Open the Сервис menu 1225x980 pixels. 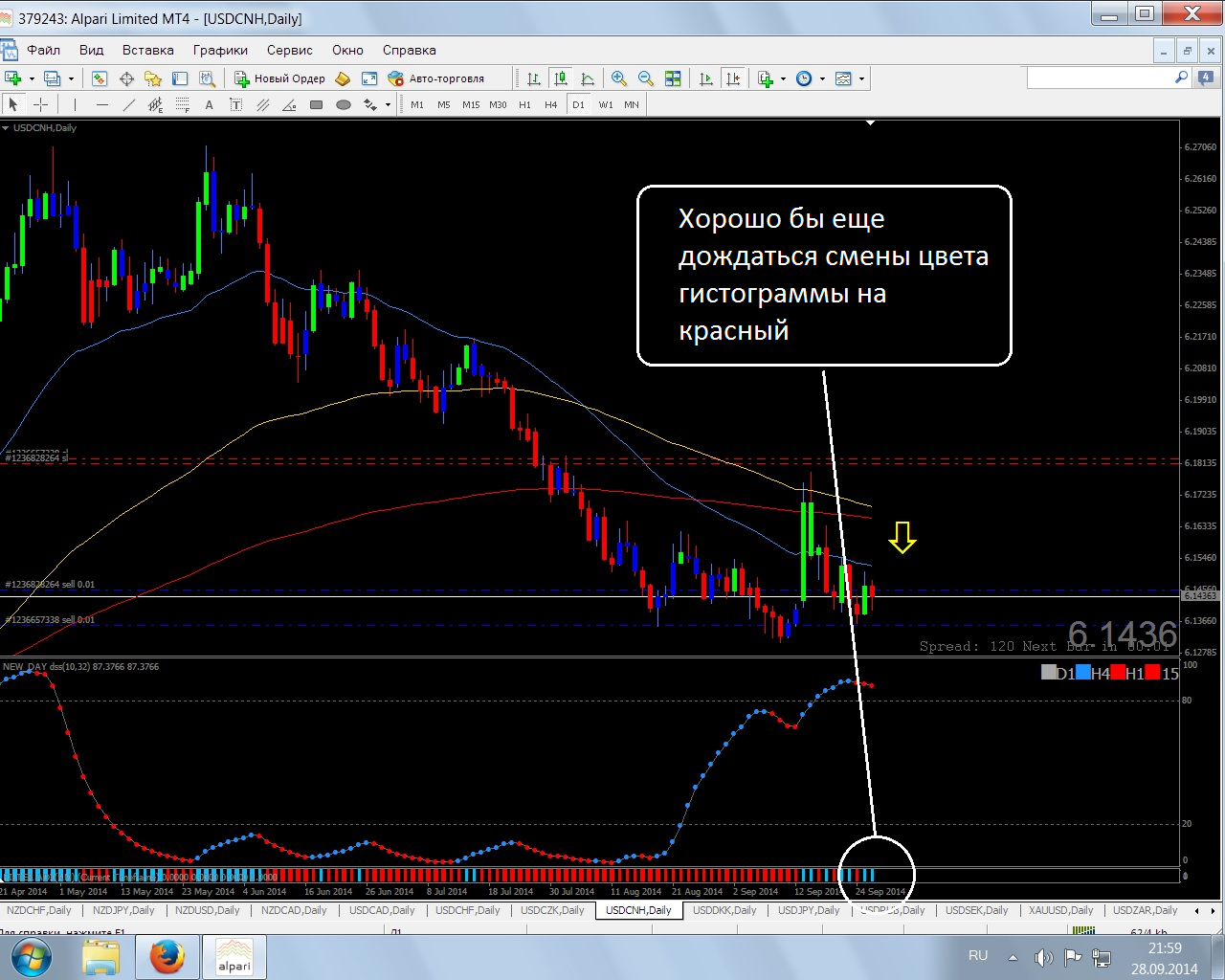(x=290, y=50)
